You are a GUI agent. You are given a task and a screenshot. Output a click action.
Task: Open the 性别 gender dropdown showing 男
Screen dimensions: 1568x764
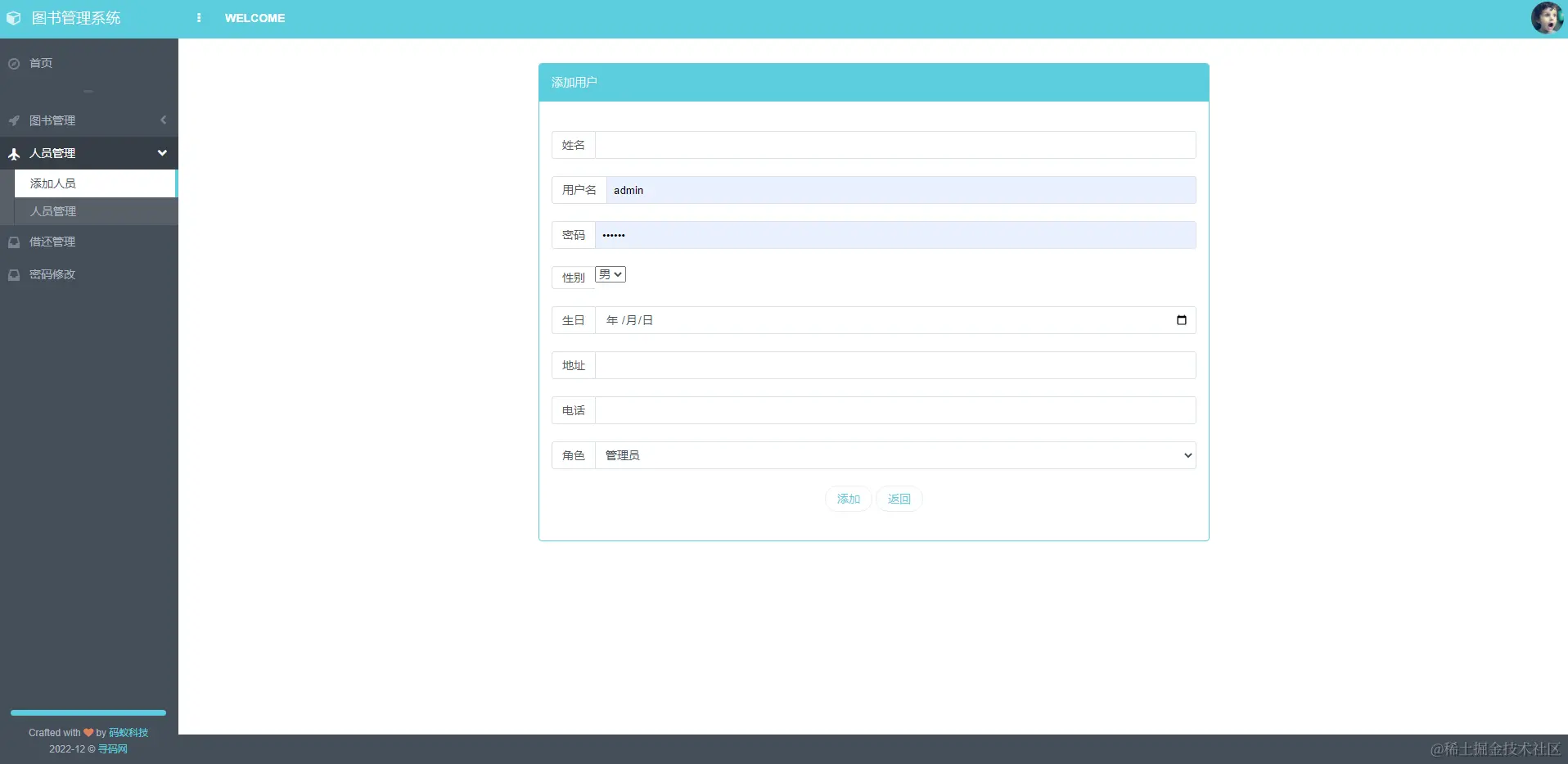[x=611, y=274]
